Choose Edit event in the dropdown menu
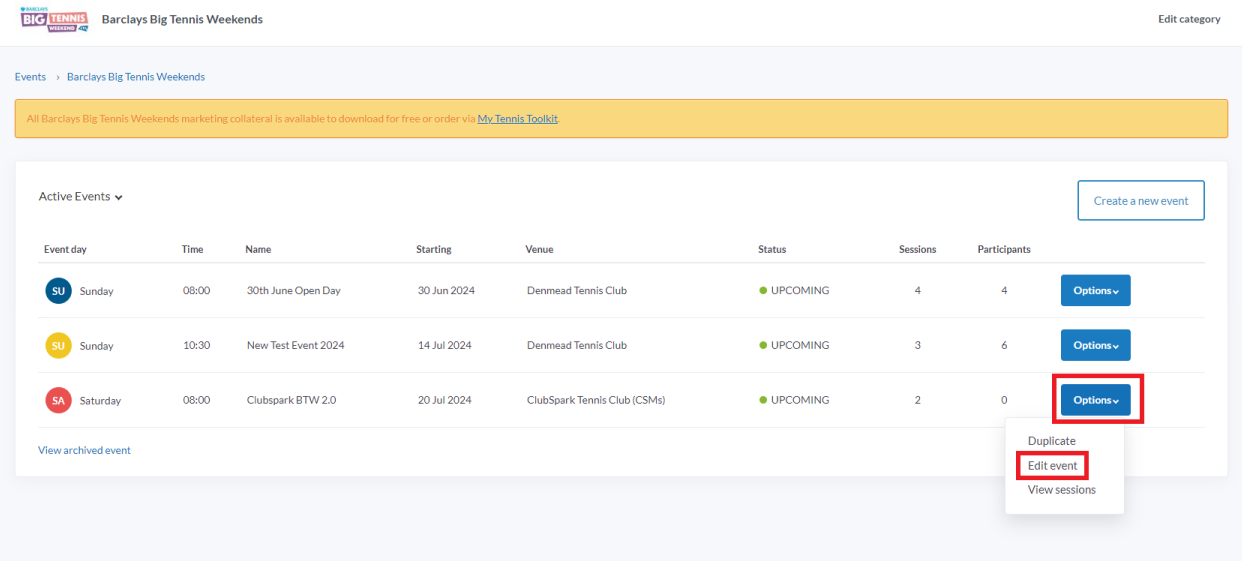The height and width of the screenshot is (561, 1242). pos(1052,466)
